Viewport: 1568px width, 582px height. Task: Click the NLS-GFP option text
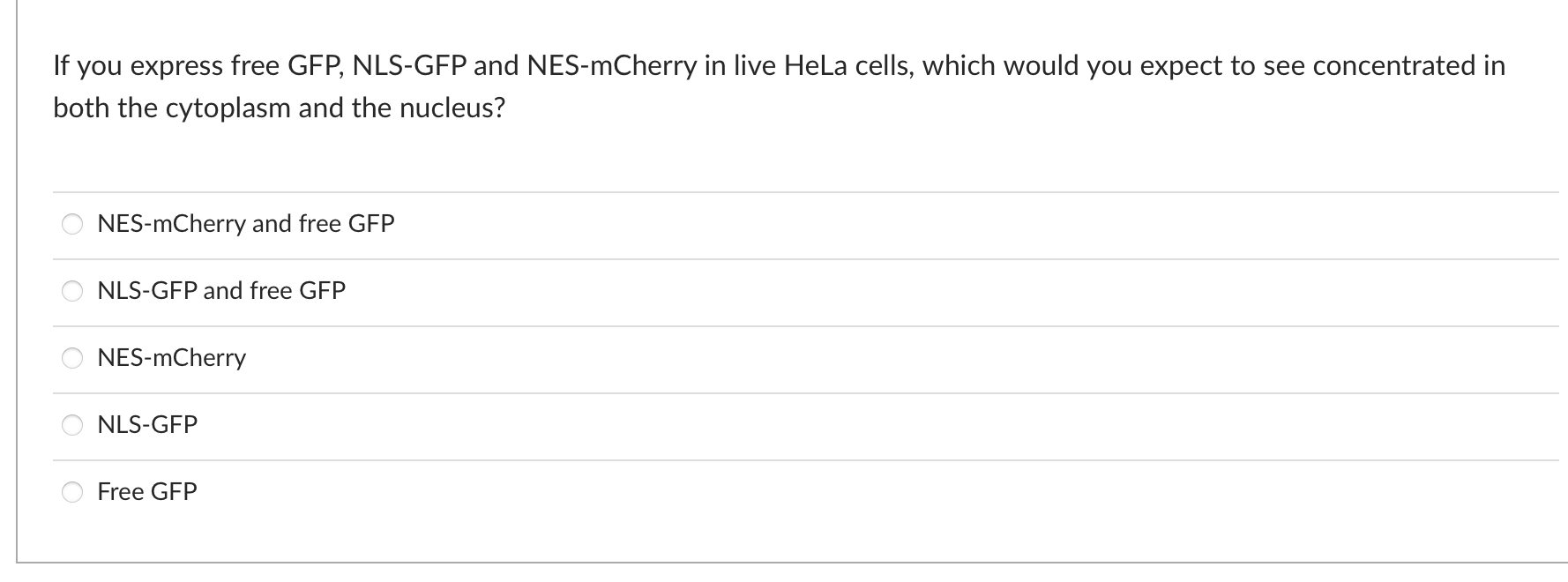(x=147, y=425)
